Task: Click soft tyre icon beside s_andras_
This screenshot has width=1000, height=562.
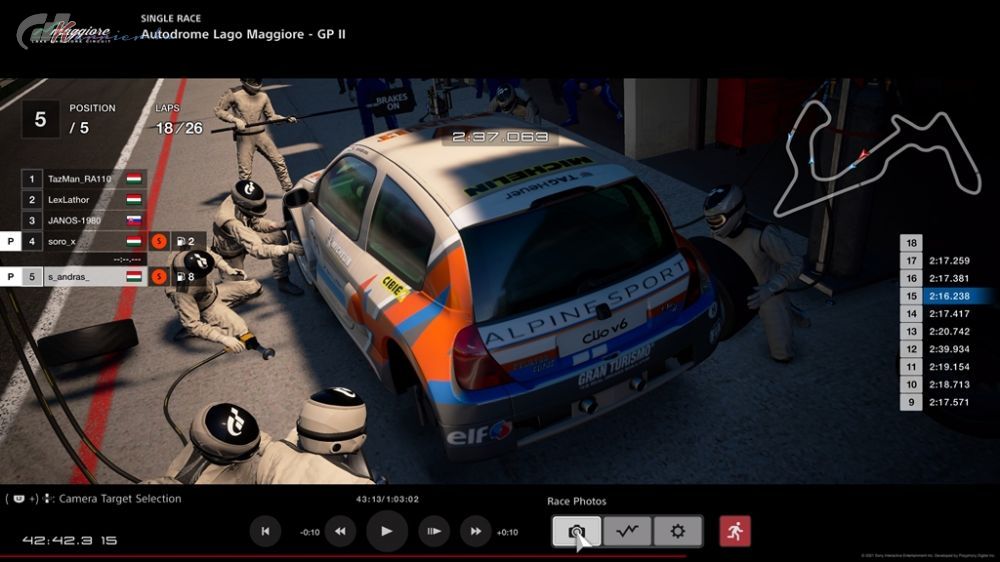Action: (x=159, y=277)
